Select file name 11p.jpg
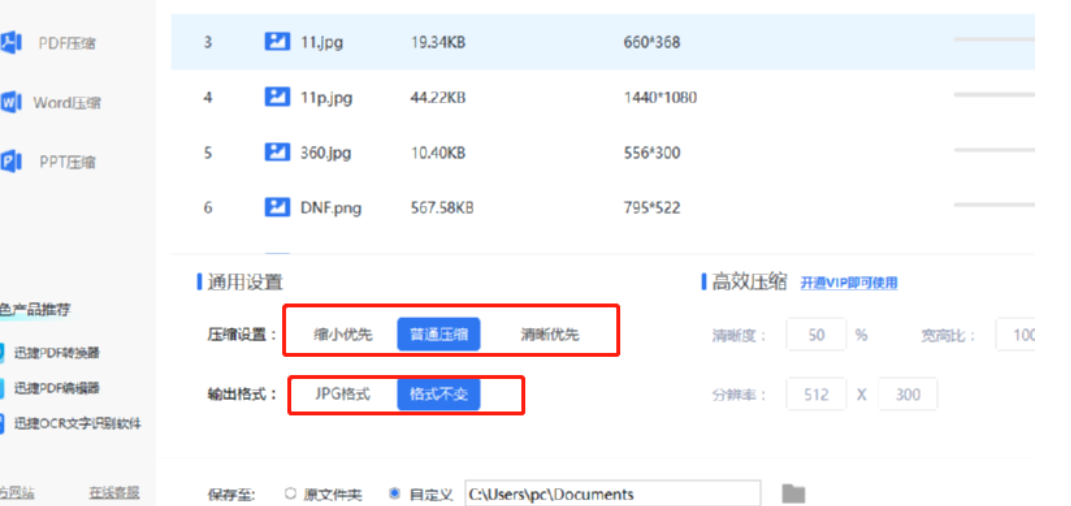The width and height of the screenshot is (1071, 506). [326, 98]
